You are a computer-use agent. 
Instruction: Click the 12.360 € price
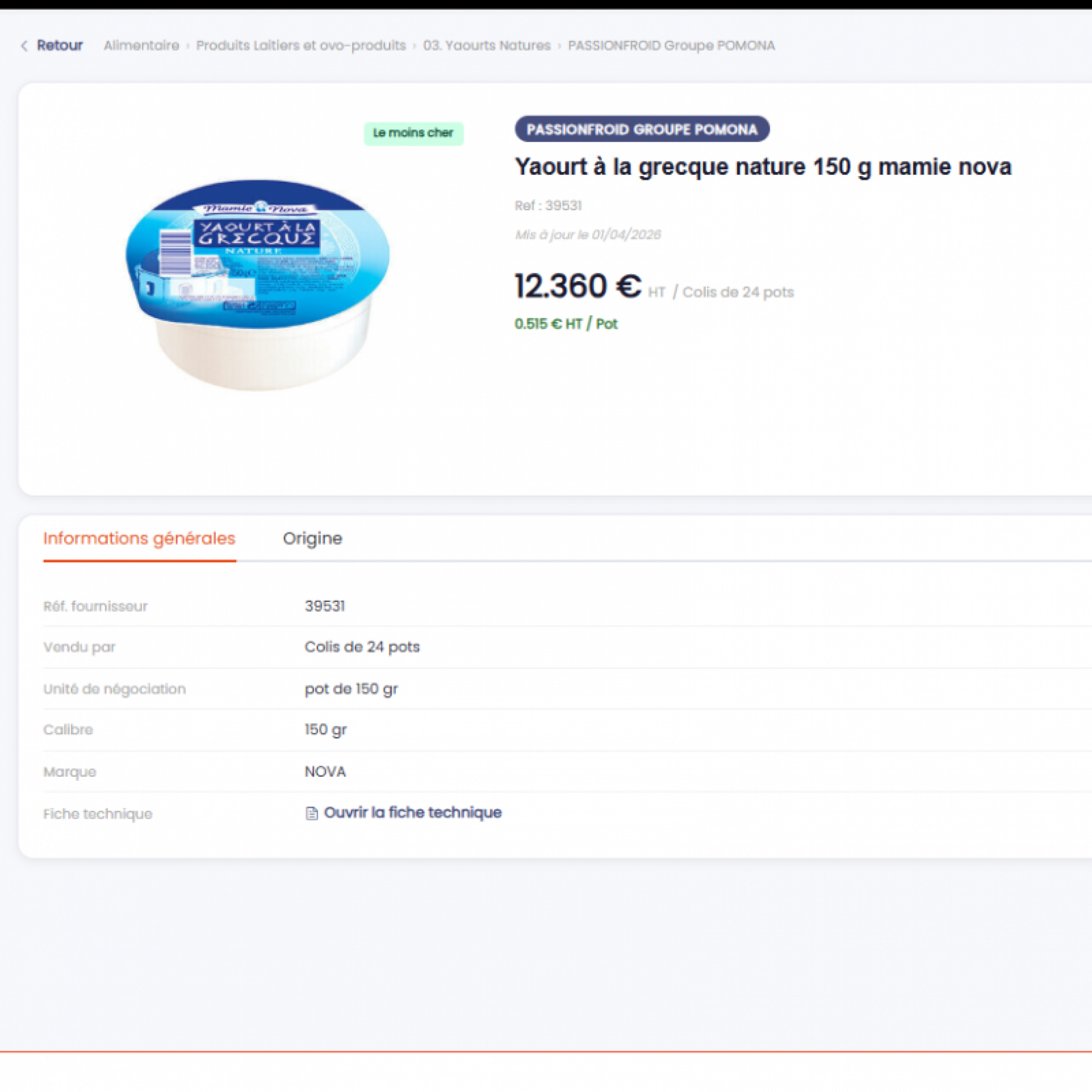[x=578, y=285]
